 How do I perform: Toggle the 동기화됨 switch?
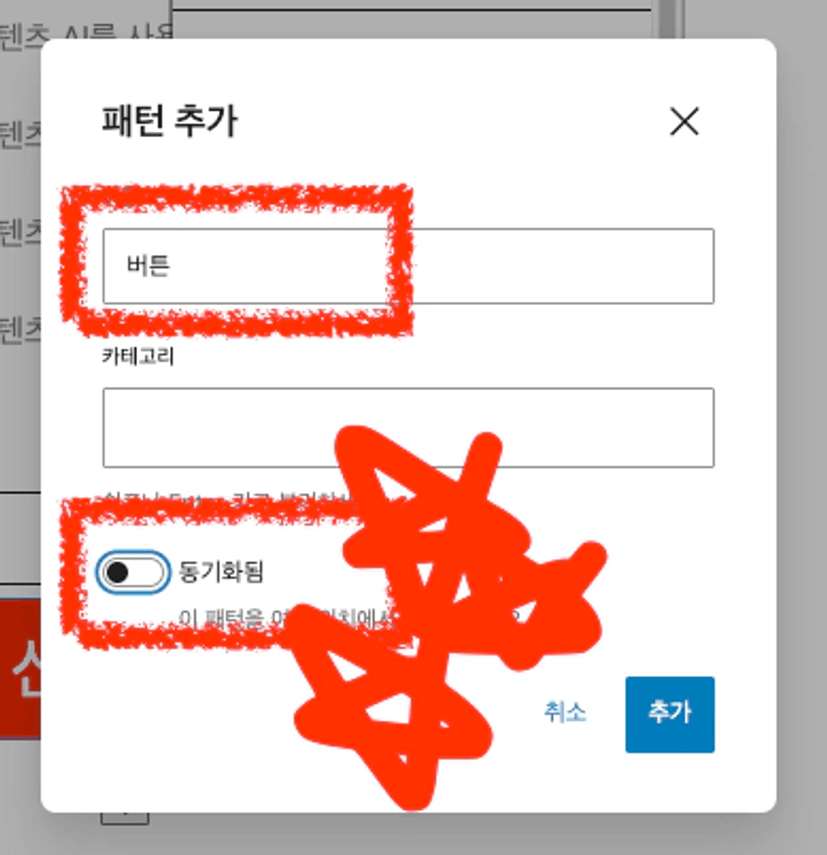[x=133, y=573]
